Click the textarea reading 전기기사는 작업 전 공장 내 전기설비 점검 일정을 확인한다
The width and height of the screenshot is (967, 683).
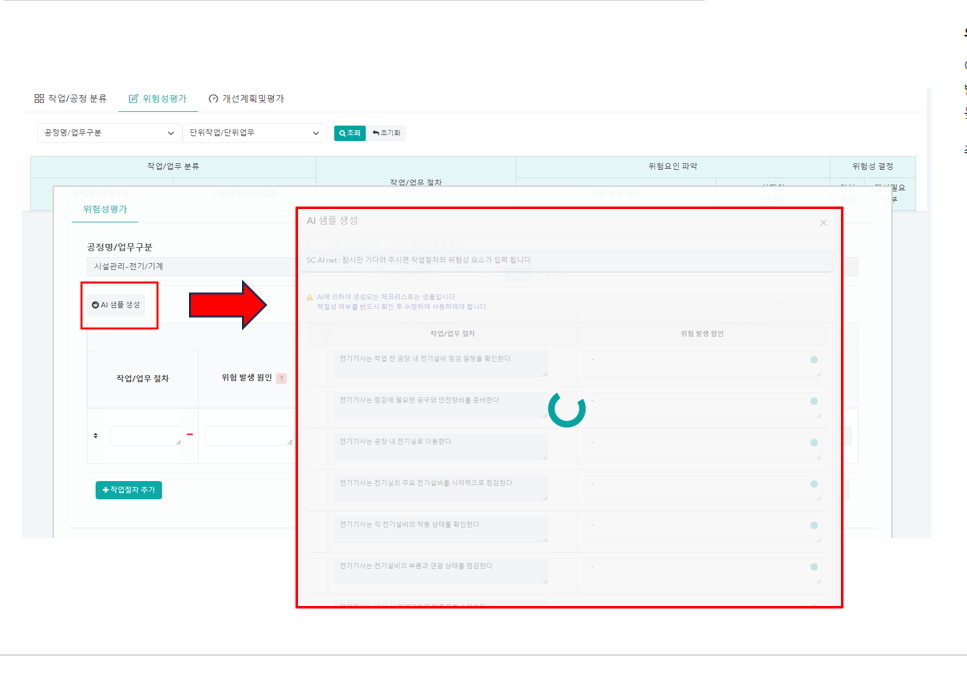pos(440,364)
